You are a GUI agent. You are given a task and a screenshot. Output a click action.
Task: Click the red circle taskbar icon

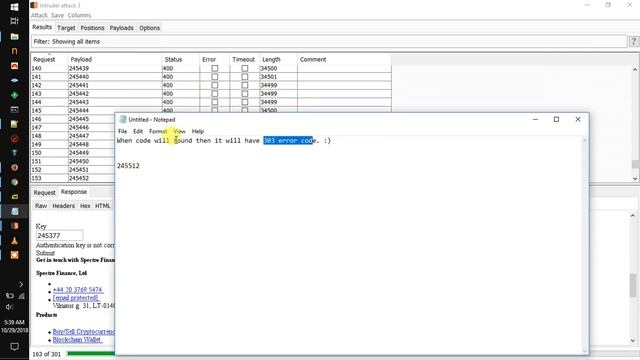point(14,139)
